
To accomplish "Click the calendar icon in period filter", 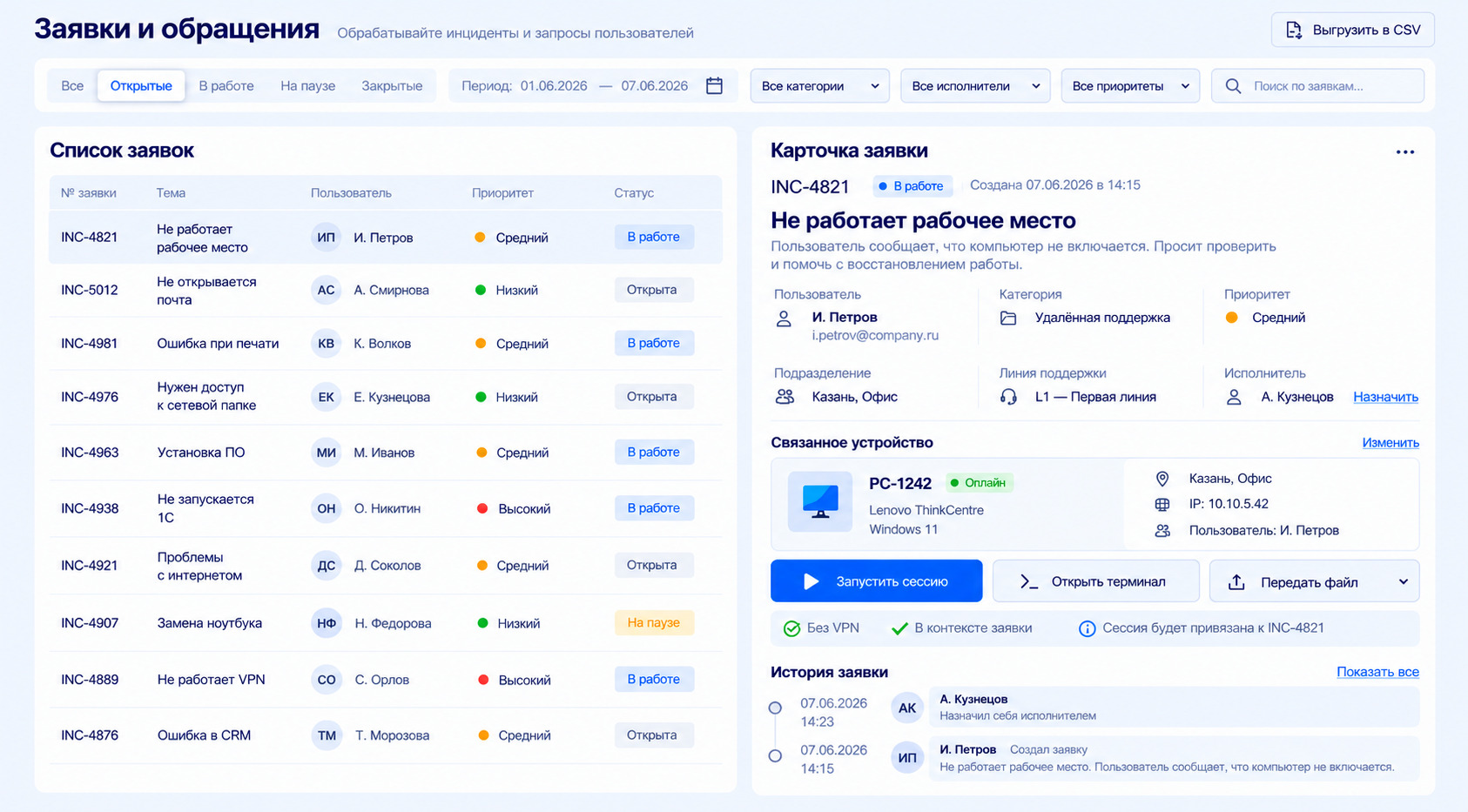I will (714, 85).
